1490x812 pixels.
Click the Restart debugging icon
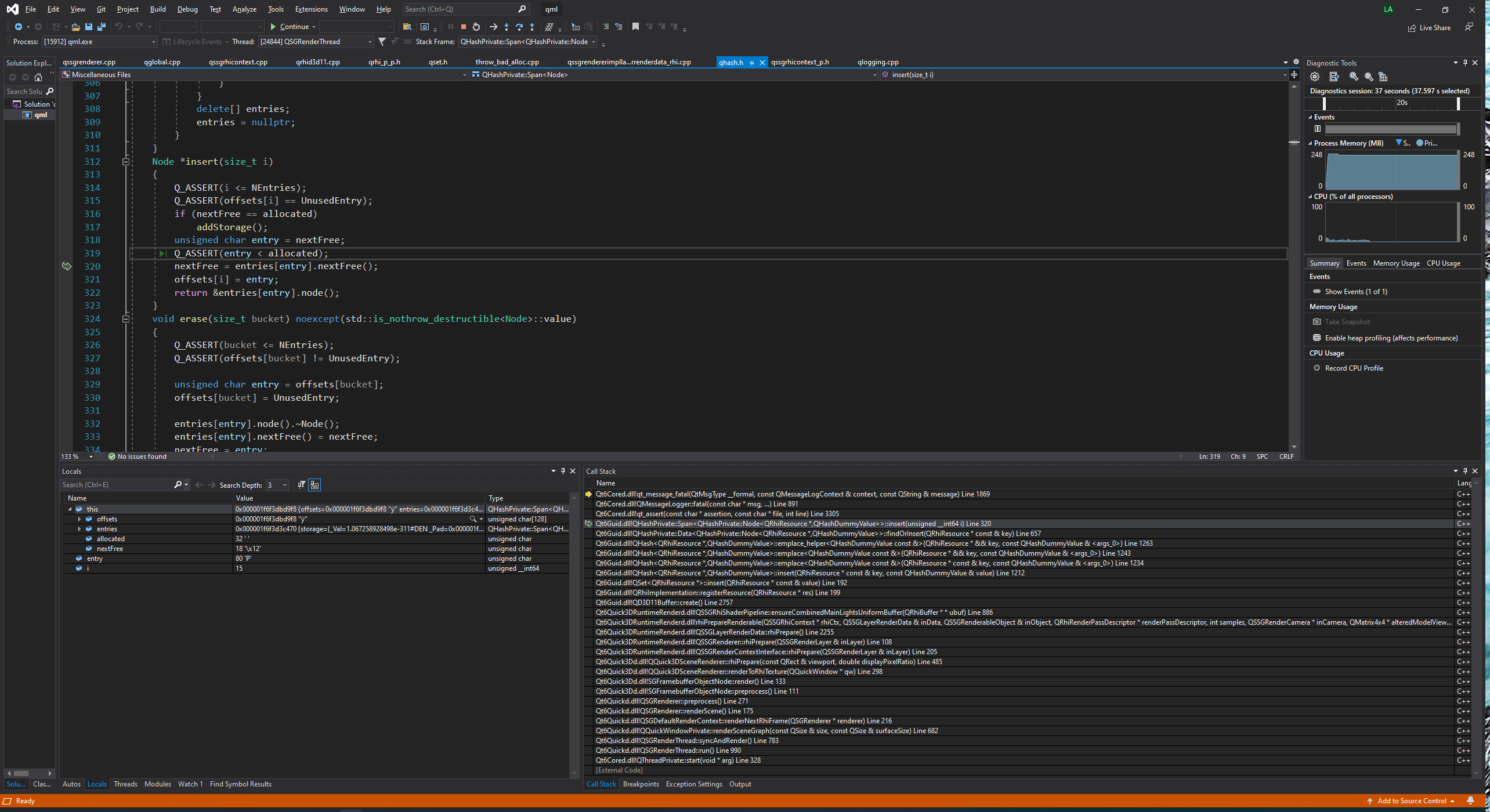coord(476,27)
